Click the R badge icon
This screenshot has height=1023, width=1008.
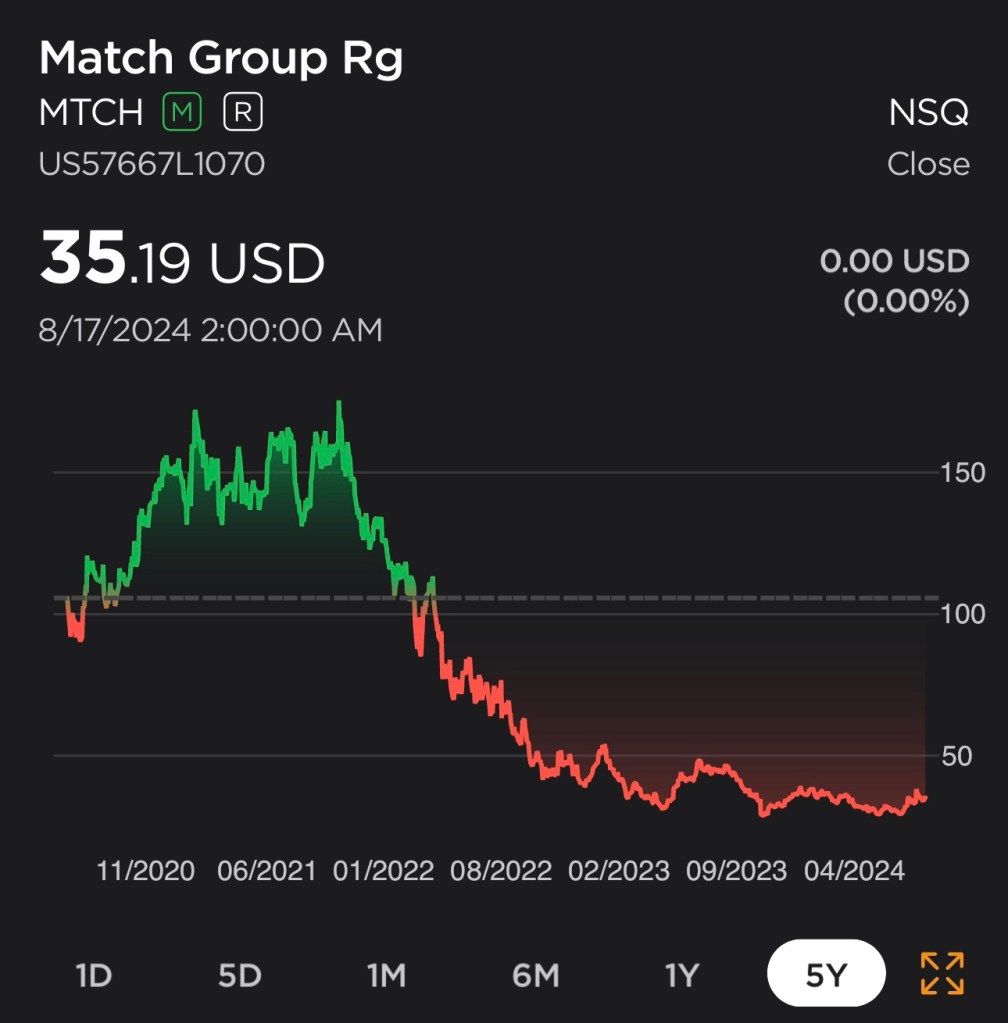243,113
